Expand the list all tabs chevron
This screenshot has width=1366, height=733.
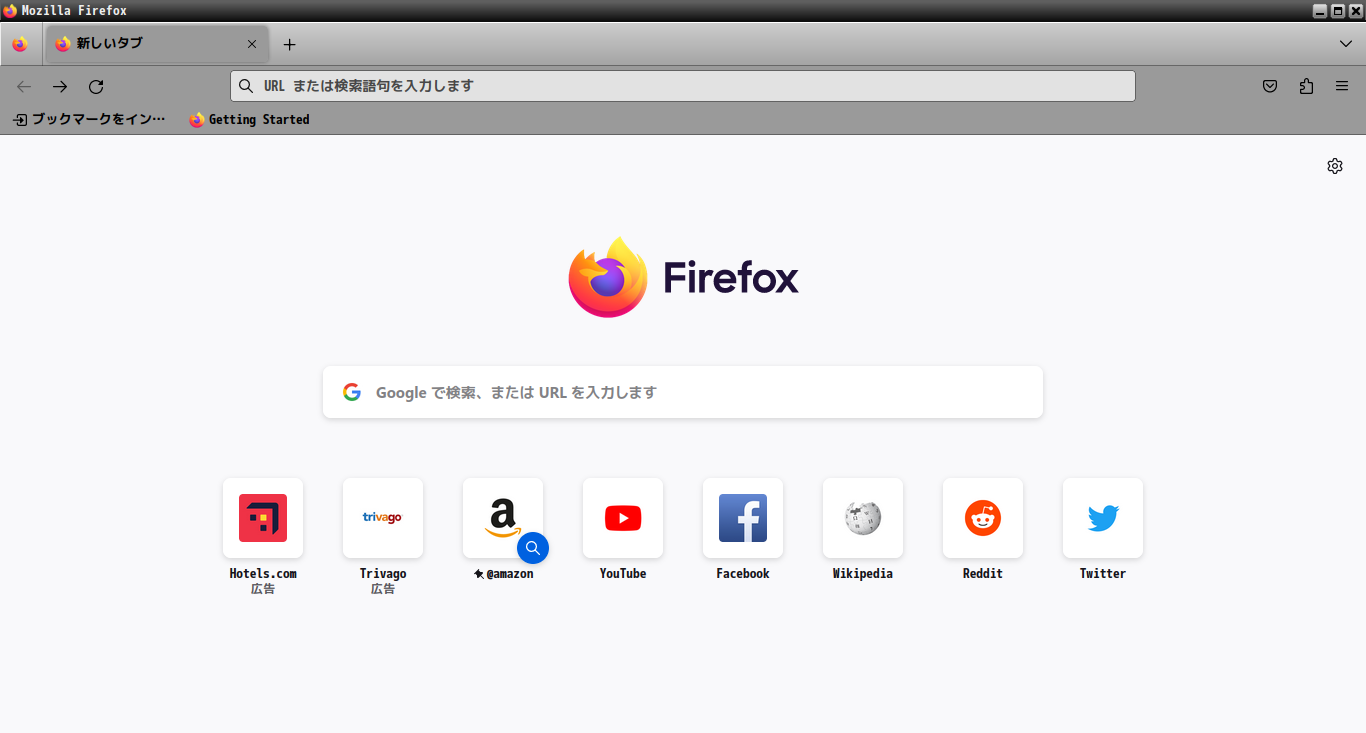pyautogui.click(x=1346, y=44)
